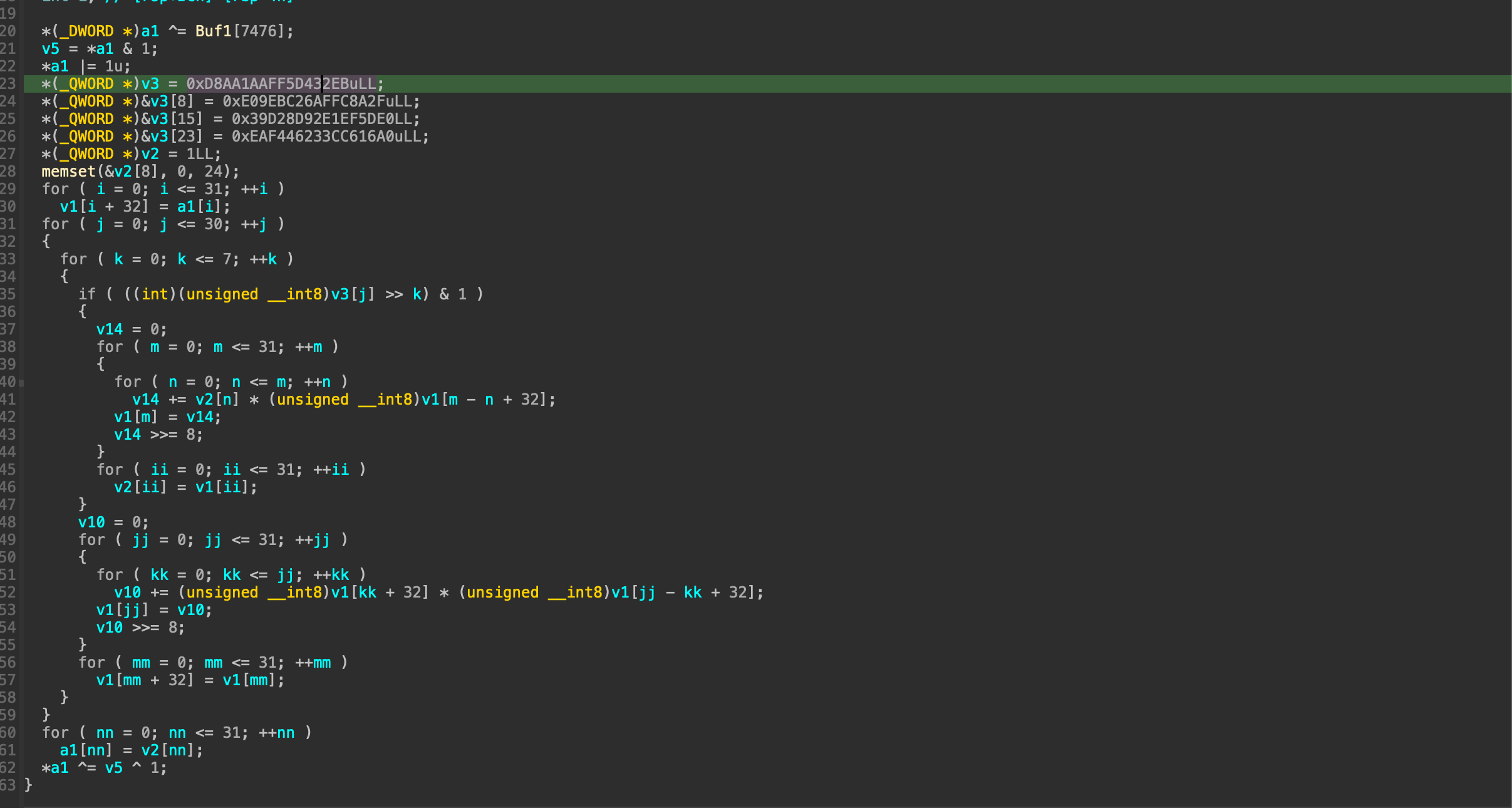This screenshot has height=808, width=1512.
Task: Click 'v2[ii] = v1[ii]' statement
Action: click(x=185, y=487)
